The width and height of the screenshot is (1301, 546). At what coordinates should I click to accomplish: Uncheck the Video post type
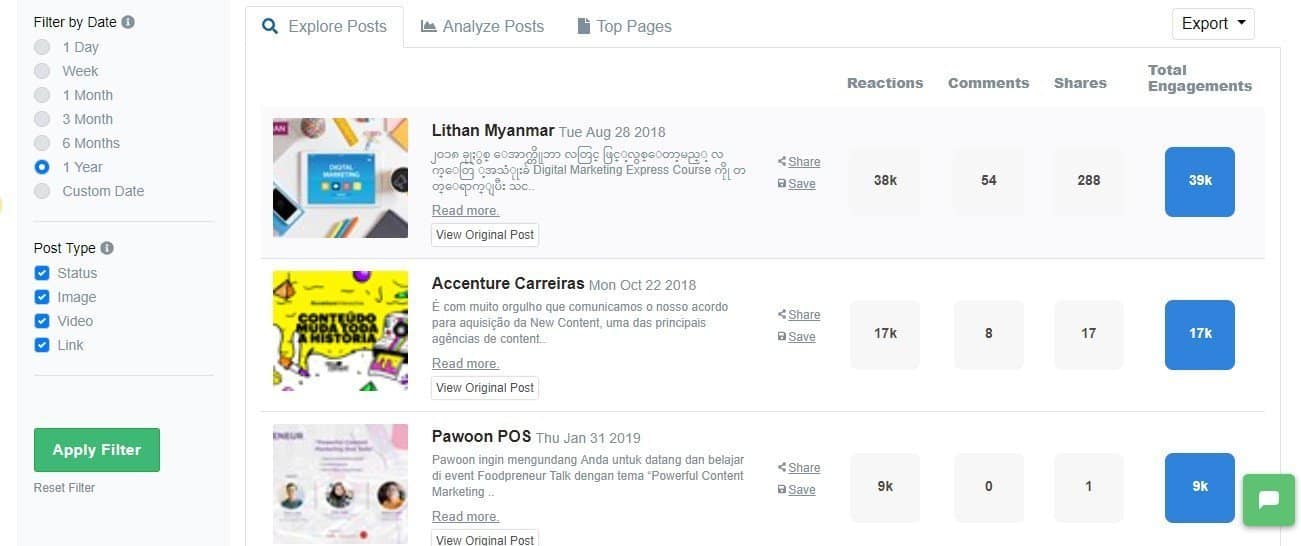click(x=42, y=321)
